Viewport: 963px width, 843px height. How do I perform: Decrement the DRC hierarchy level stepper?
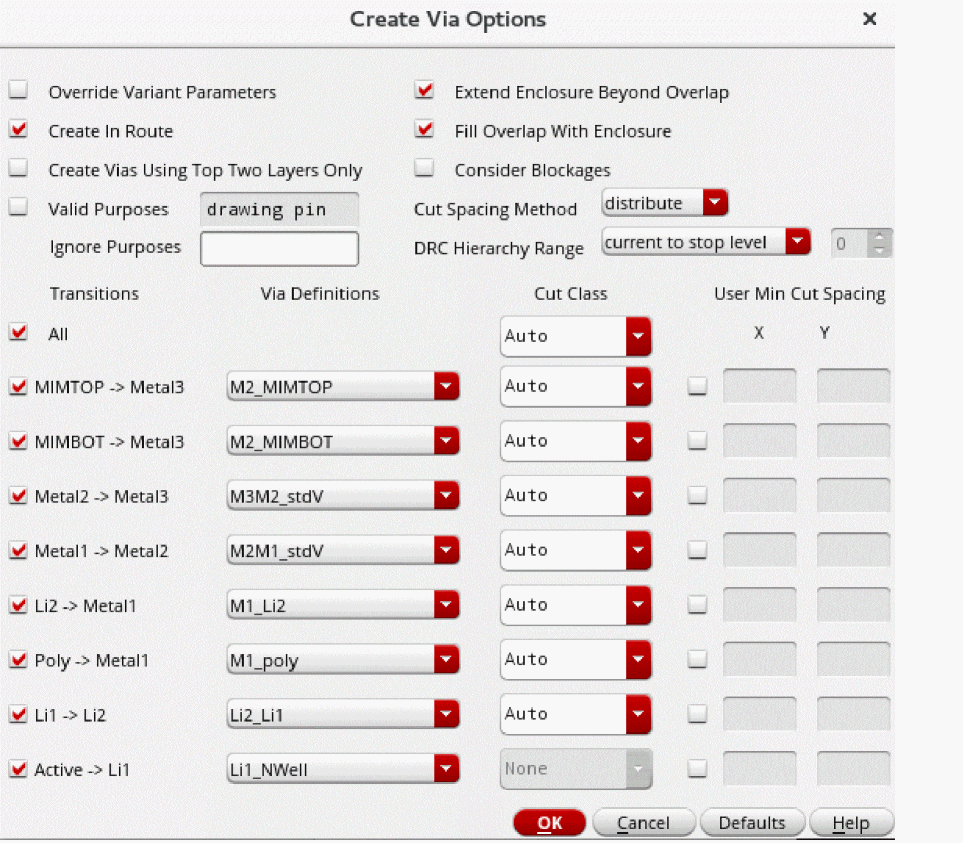tap(879, 251)
